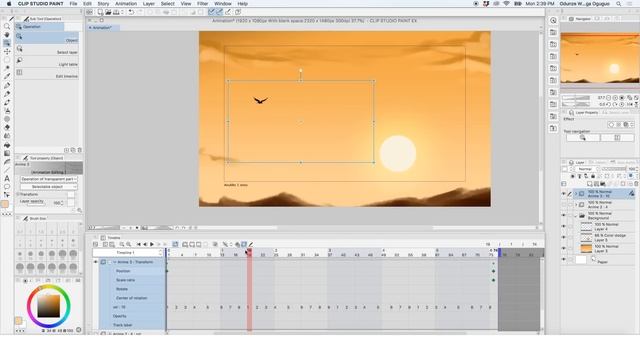Screen dimensions: 640x360
Task: Toggle visibility of Anime 3 layer
Action: pyautogui.click(x=564, y=193)
